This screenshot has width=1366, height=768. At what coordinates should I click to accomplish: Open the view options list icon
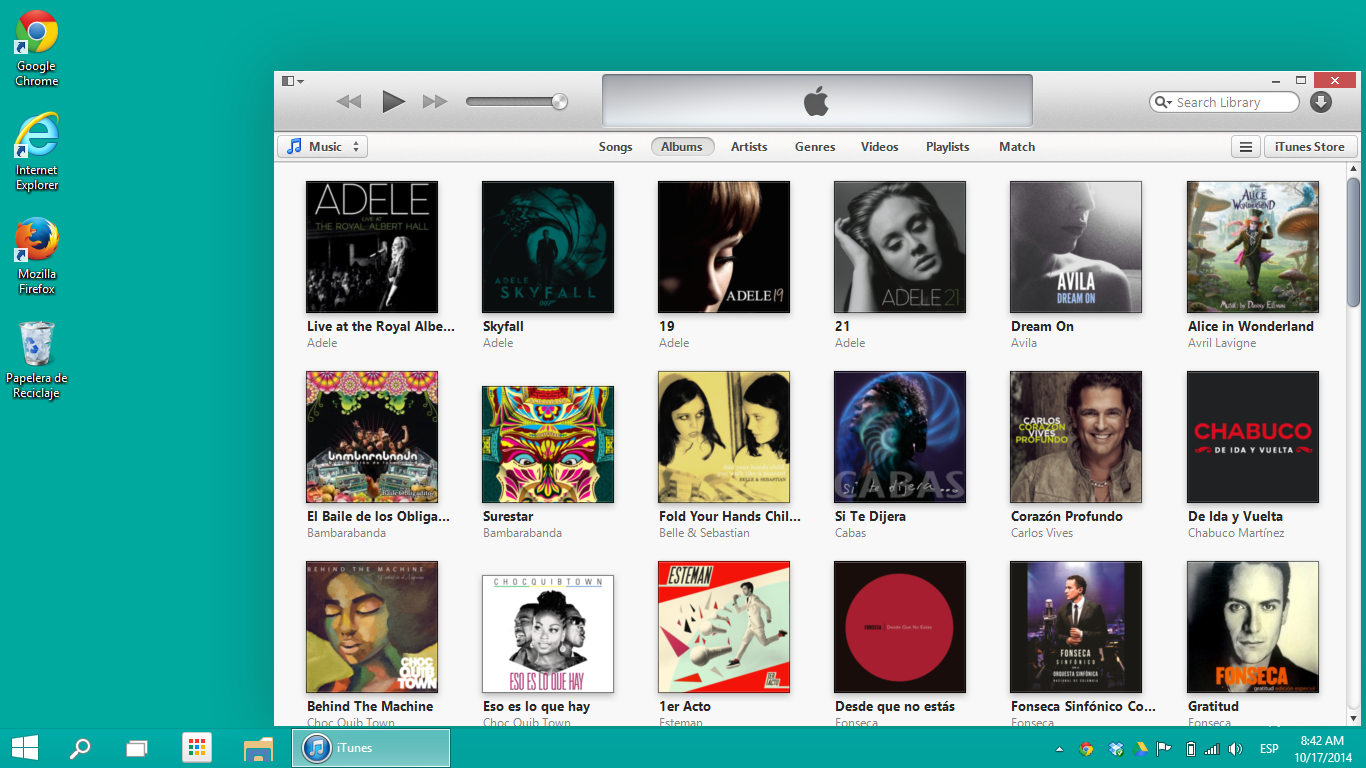pos(1246,146)
